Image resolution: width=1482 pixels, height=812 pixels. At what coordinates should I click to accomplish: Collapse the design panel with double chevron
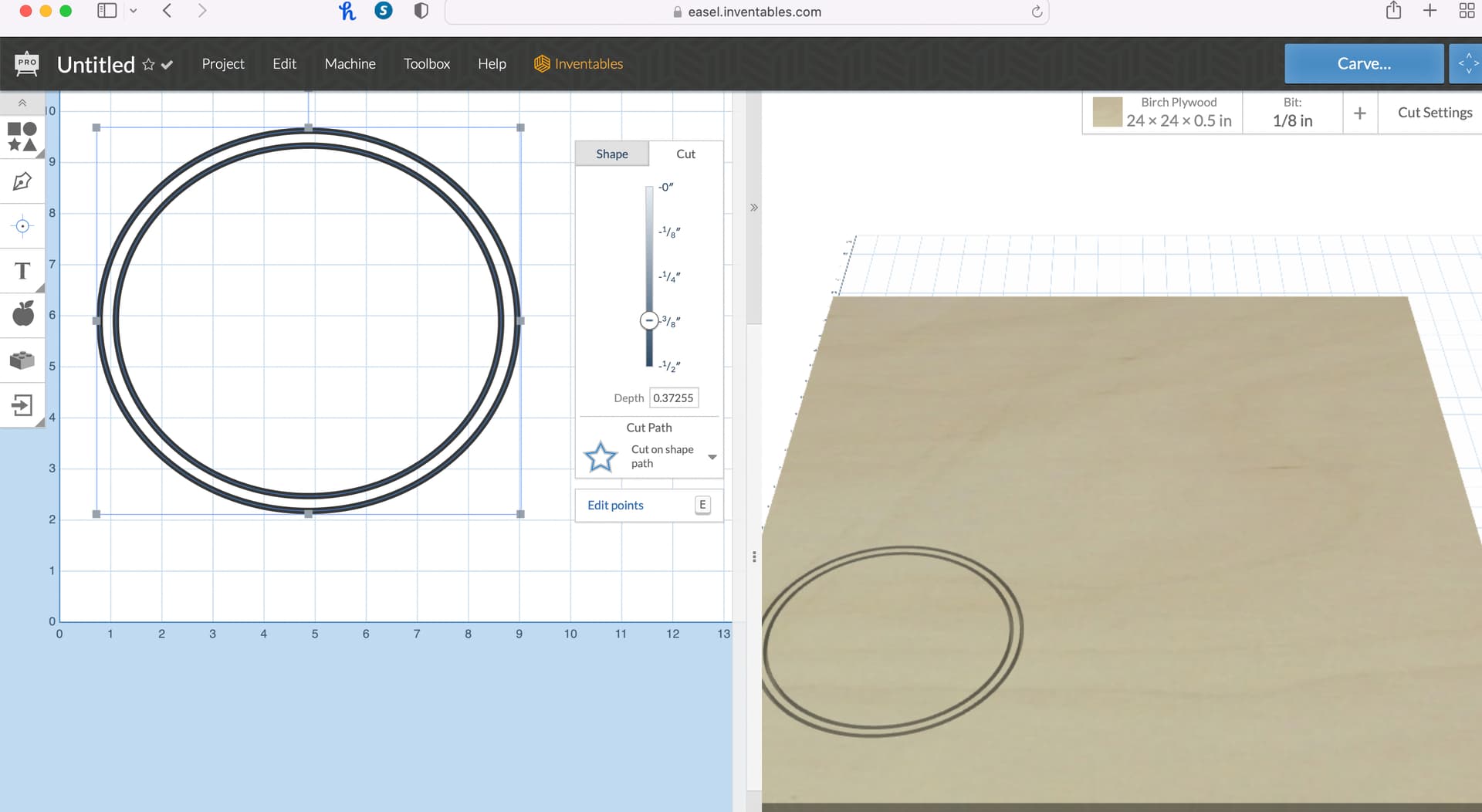(754, 208)
